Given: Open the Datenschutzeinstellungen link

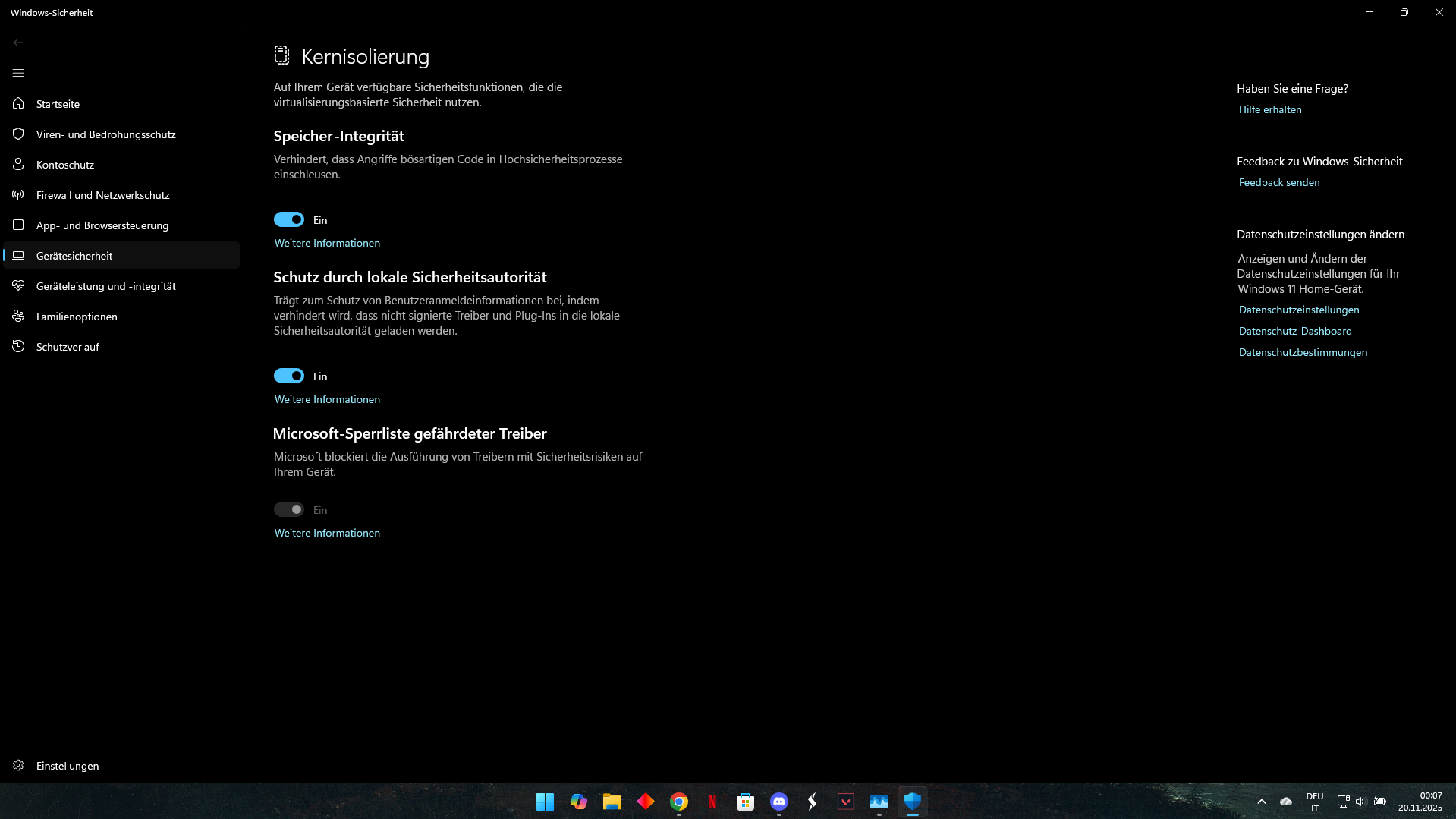Looking at the screenshot, I should tap(1299, 310).
